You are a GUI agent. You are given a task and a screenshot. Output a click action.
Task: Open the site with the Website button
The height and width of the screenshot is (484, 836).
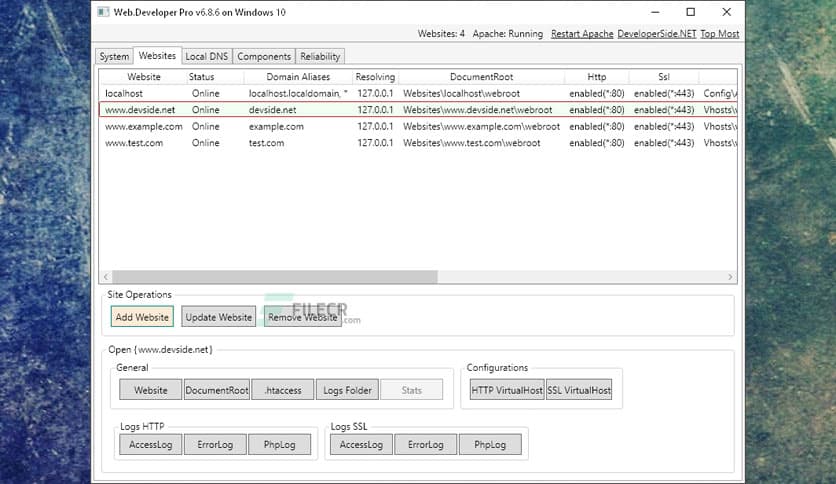[150, 390]
